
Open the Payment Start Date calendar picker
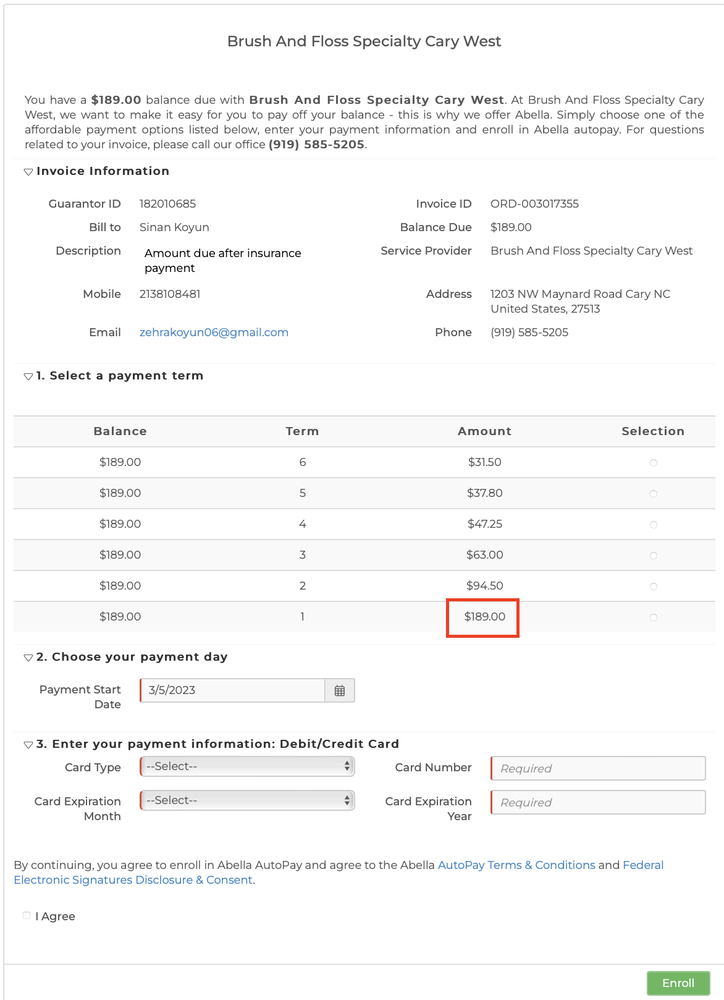pyautogui.click(x=340, y=691)
